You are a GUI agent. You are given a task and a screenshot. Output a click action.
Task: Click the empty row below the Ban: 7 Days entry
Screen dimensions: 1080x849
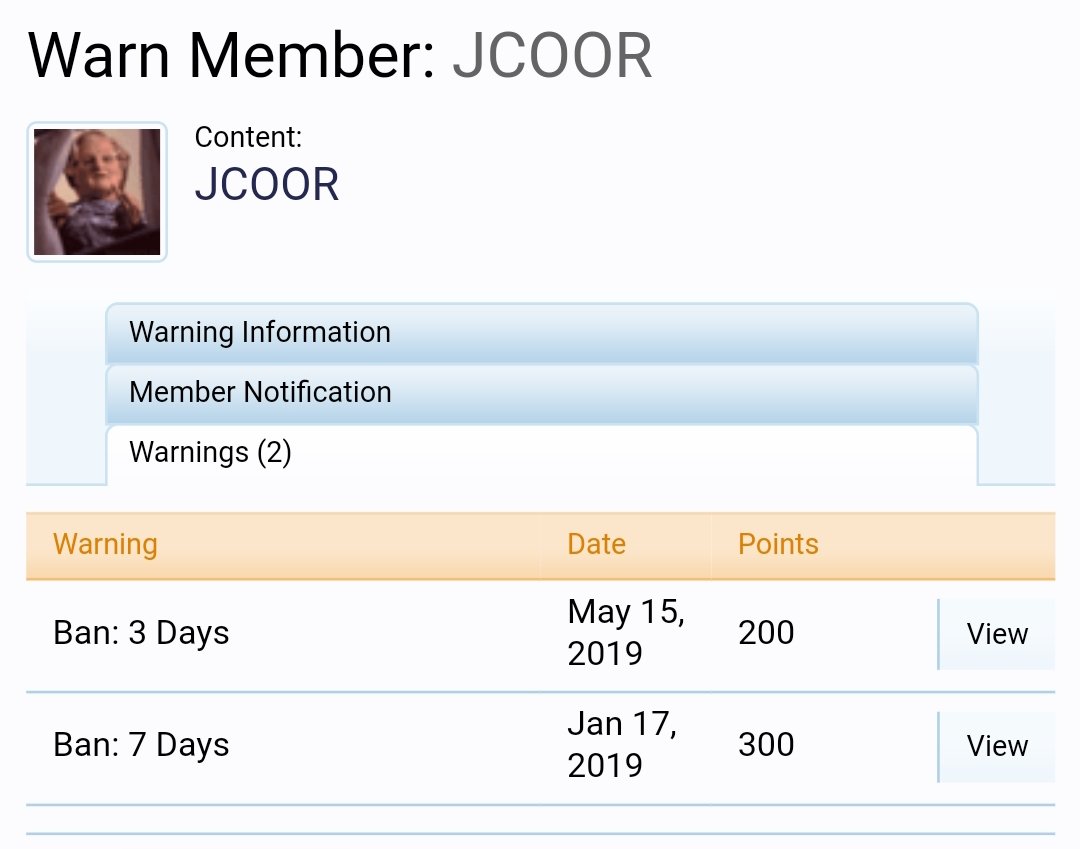click(x=541, y=819)
